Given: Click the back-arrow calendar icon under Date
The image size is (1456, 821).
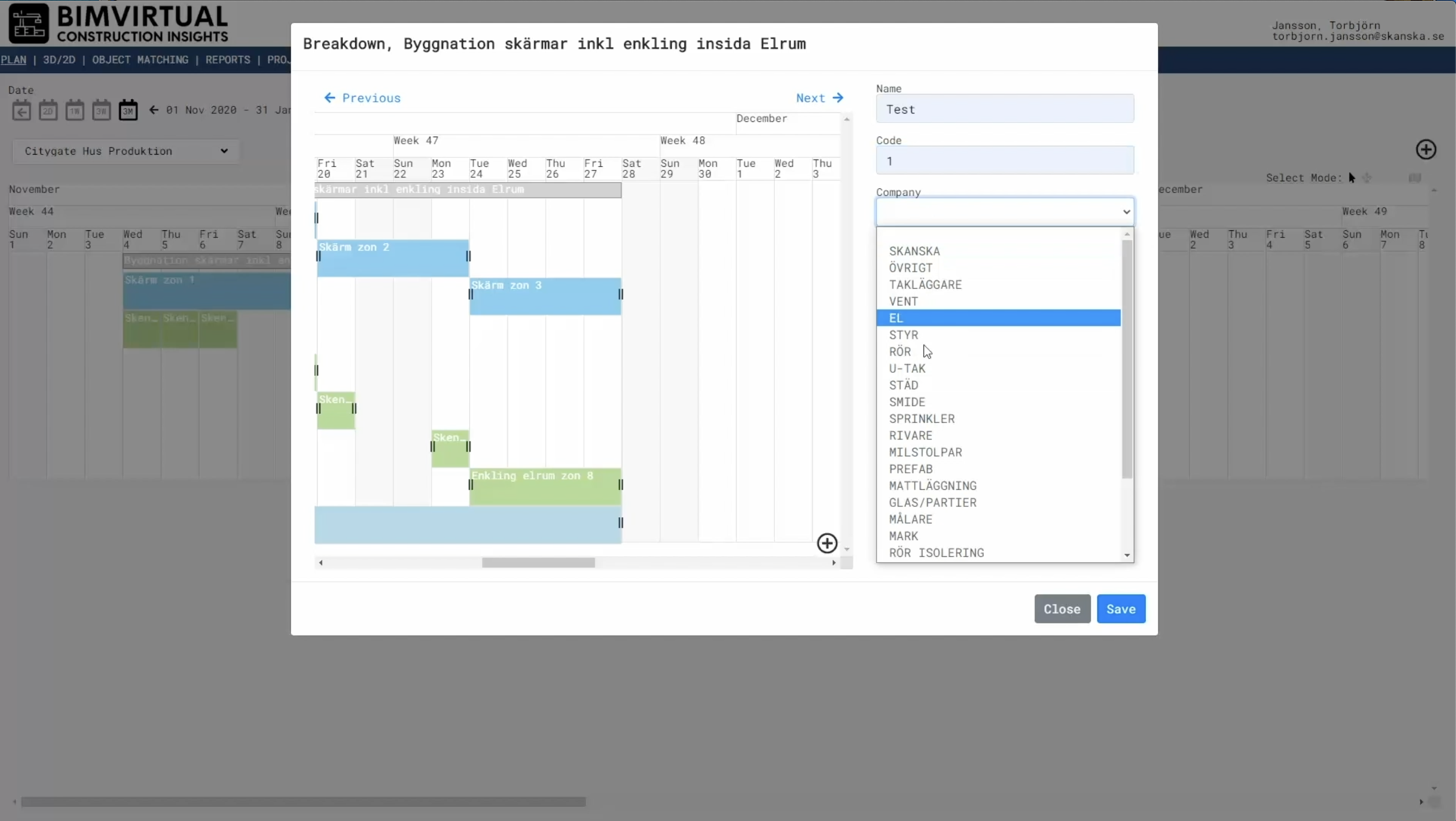Looking at the screenshot, I should tap(21, 110).
